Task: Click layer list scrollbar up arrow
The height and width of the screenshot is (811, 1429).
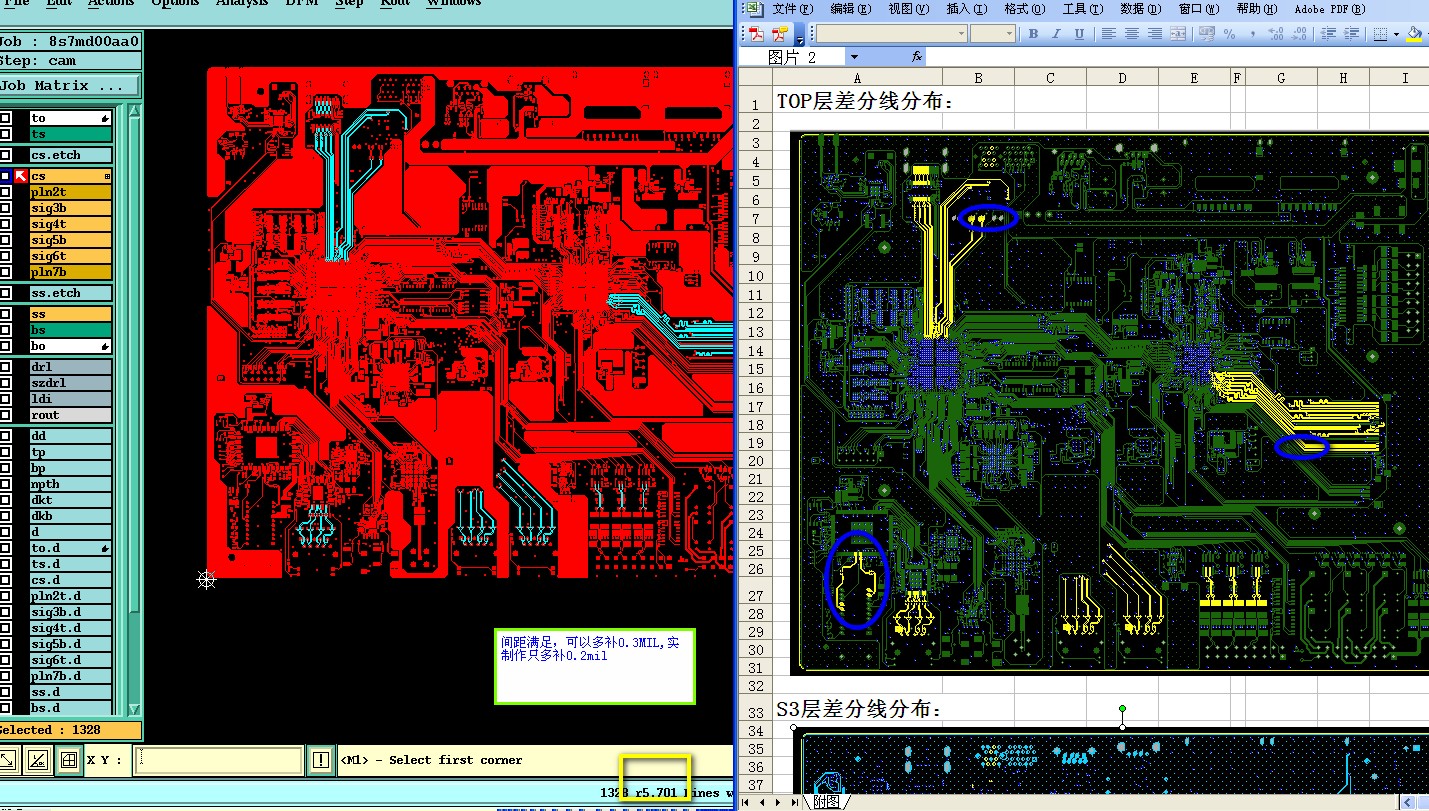Action: point(134,110)
